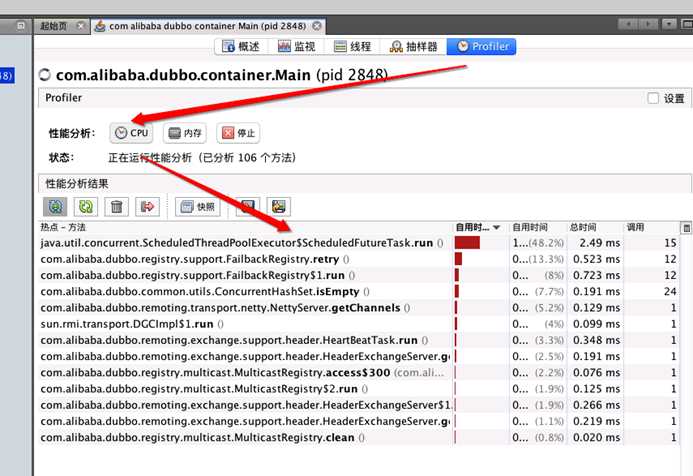693x476 pixels.
Task: Select the com alibaba dubbo container Main tab
Action: 207,26
